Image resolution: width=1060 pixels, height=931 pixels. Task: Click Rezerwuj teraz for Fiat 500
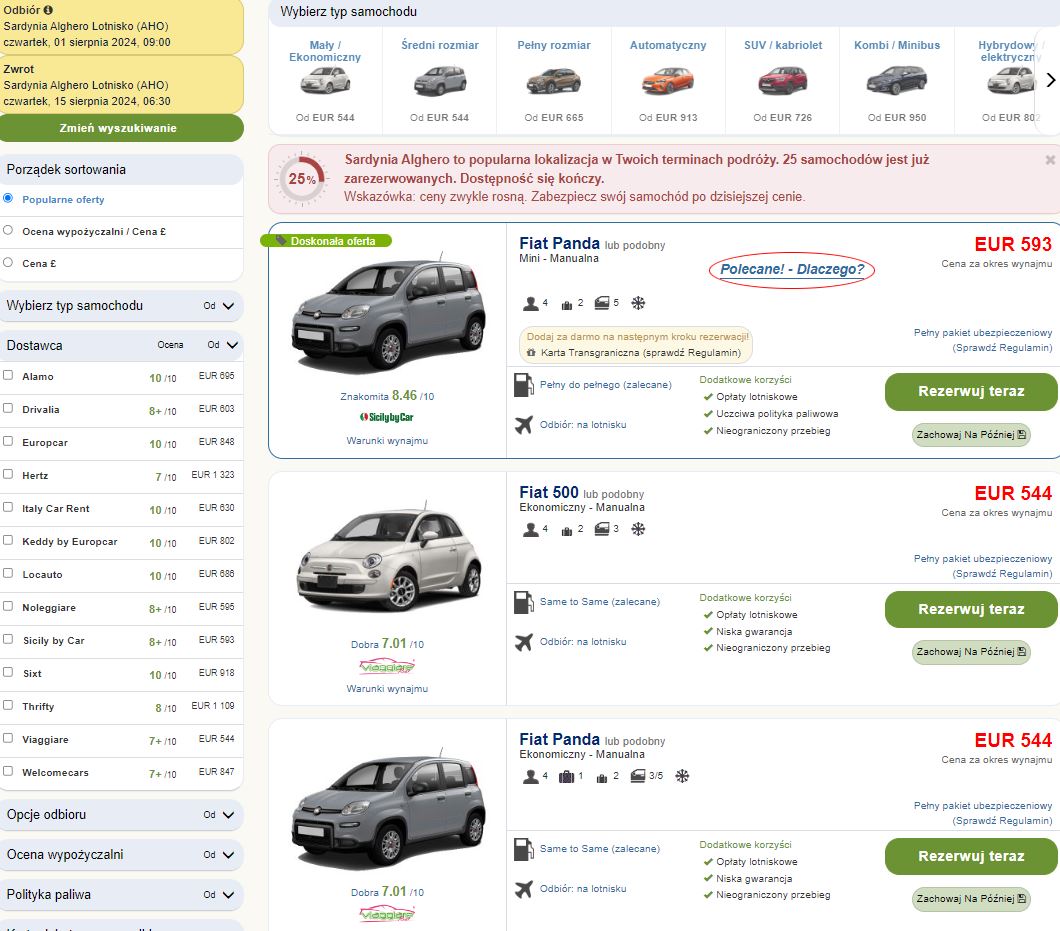tap(971, 609)
